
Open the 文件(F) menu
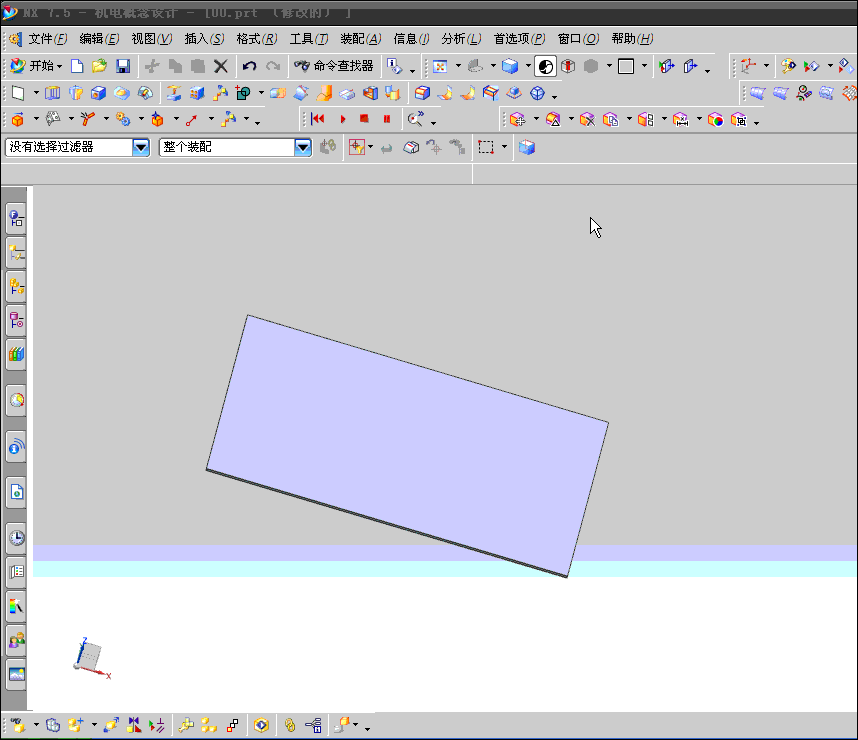[48, 39]
